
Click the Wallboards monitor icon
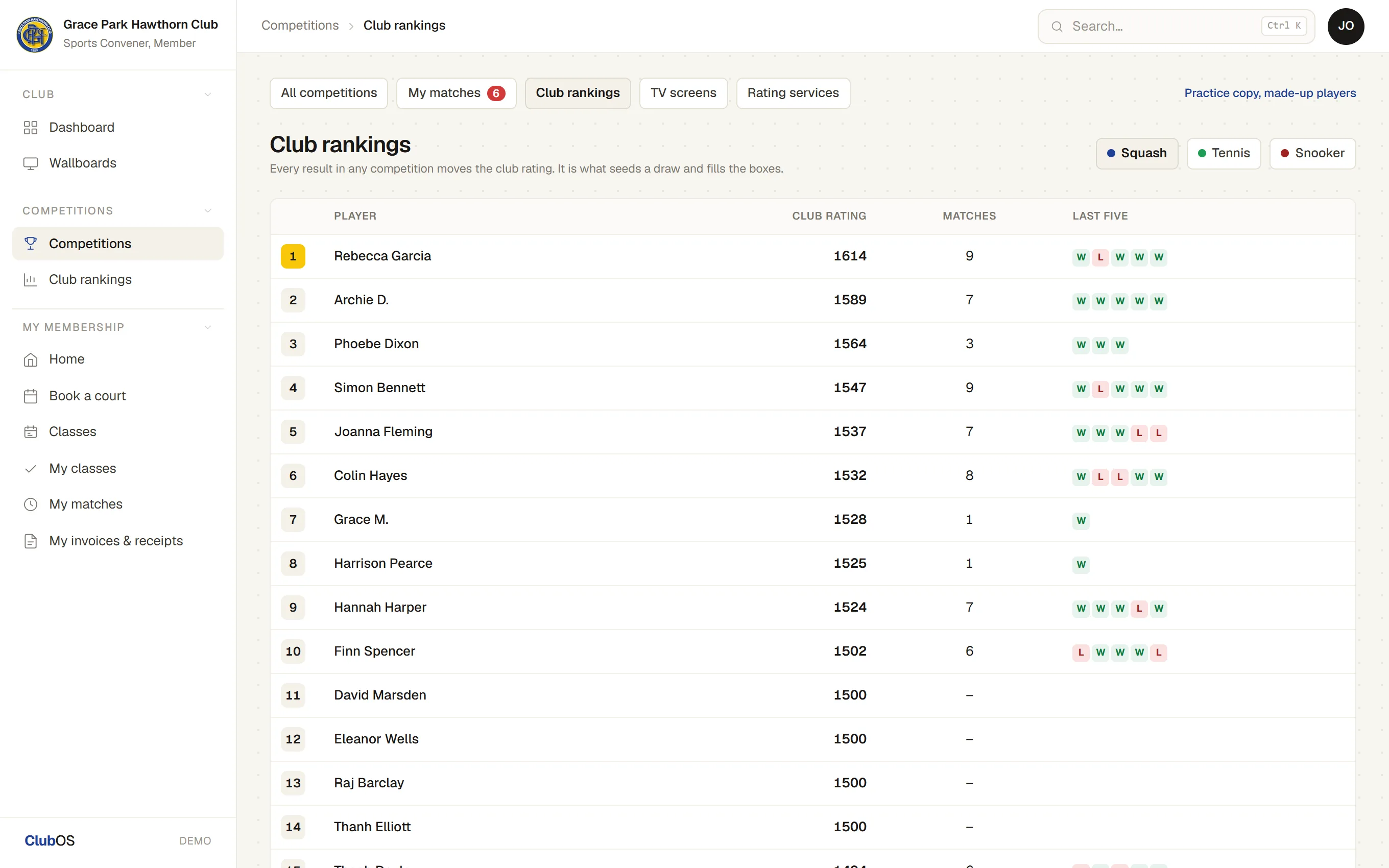point(31,163)
